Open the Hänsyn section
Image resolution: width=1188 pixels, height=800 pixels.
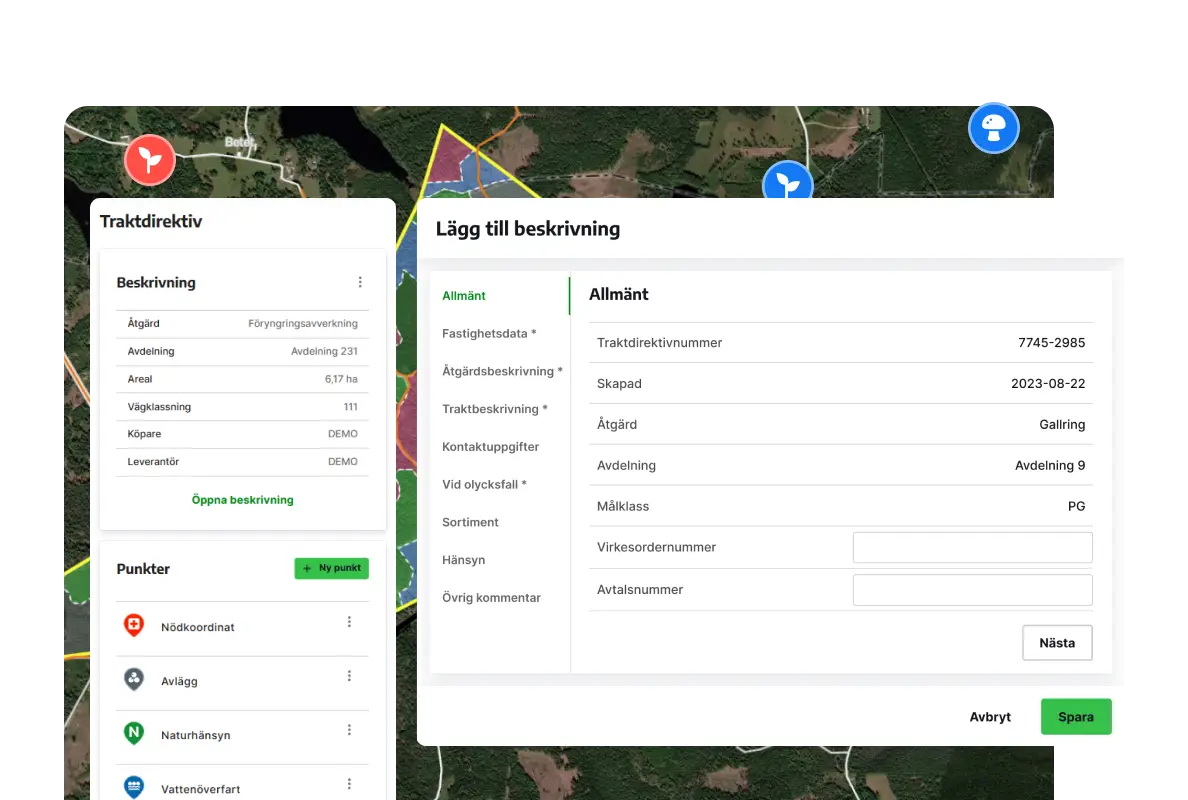tap(463, 560)
